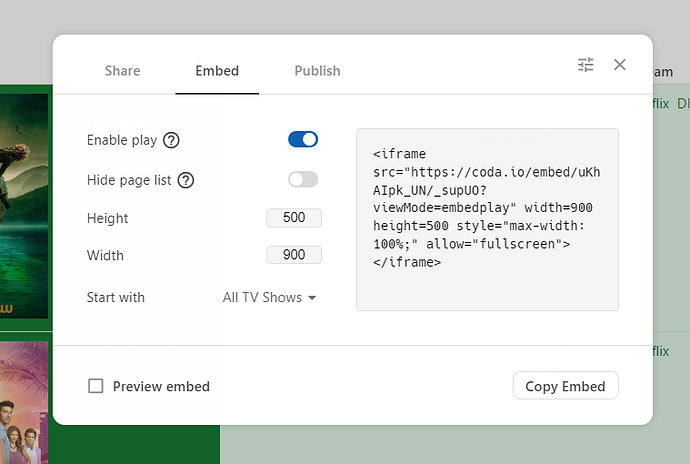Click the bottom TV show poster thumbnail

[x=24, y=400]
